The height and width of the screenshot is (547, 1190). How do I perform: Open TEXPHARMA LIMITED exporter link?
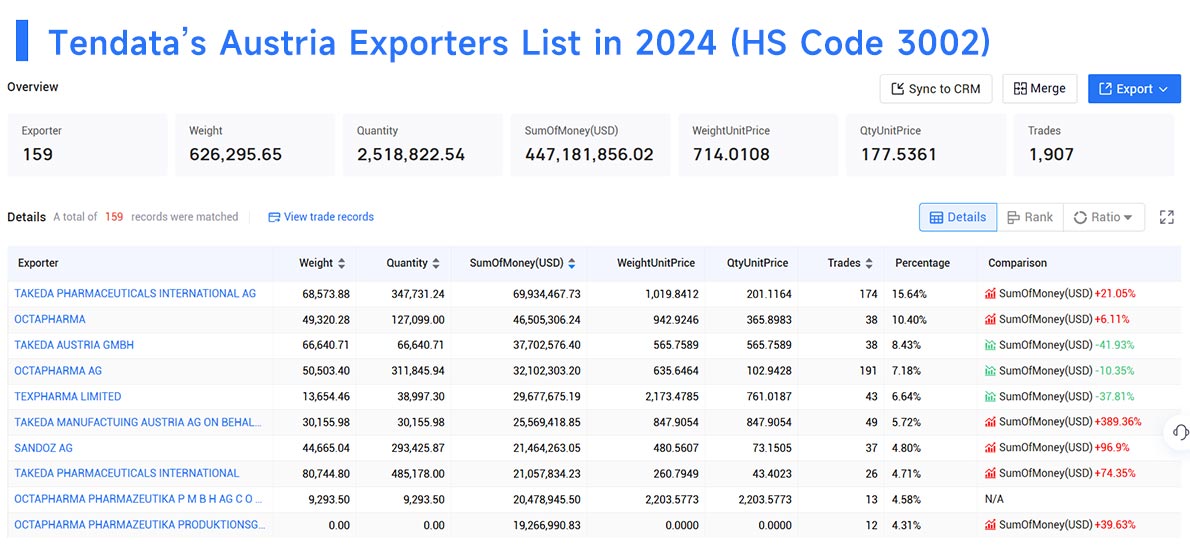pos(68,396)
